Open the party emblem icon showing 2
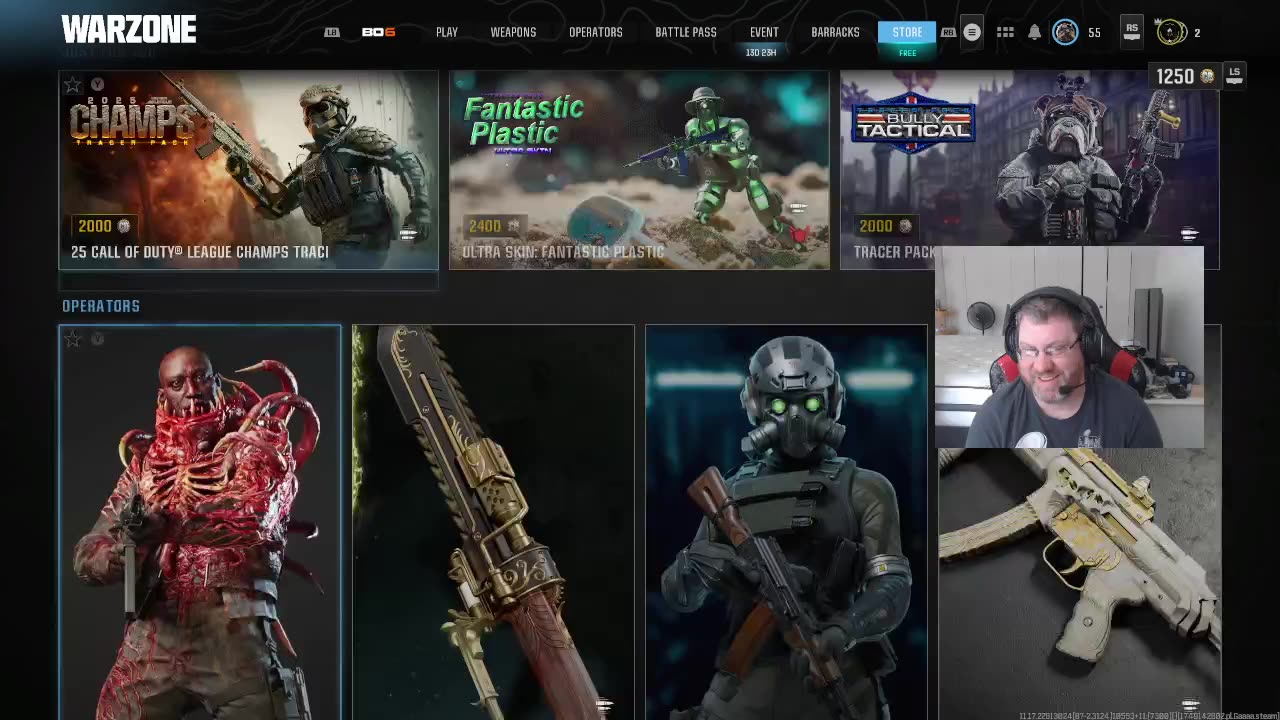 pos(1171,32)
